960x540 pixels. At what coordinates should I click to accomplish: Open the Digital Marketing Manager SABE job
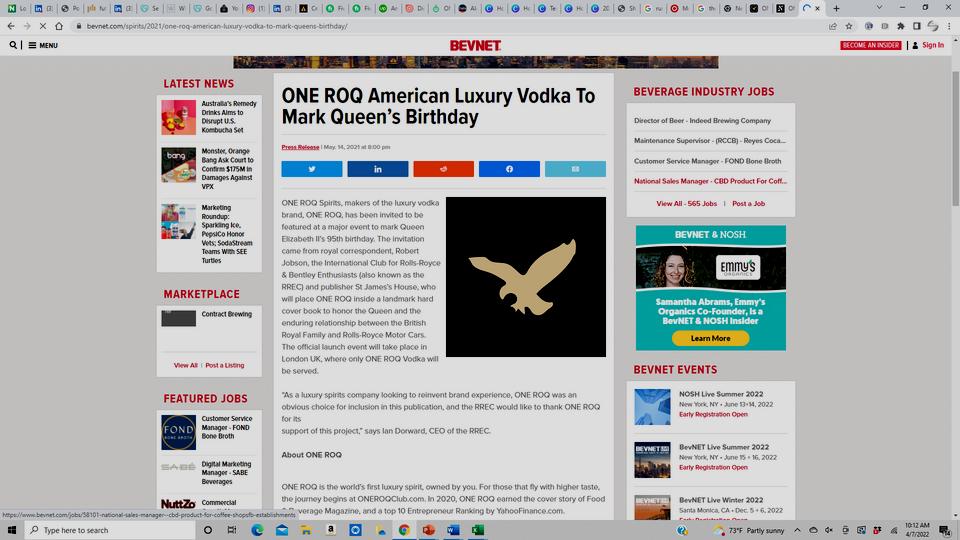pos(226,473)
